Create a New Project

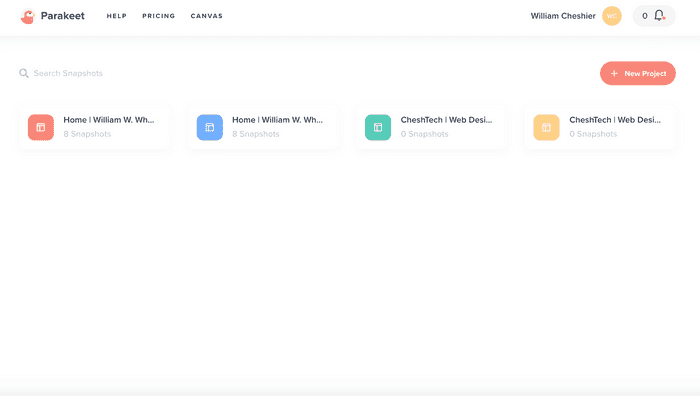coord(638,73)
